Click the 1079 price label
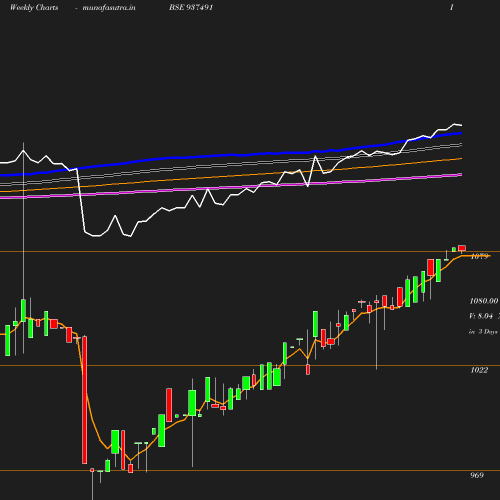This screenshot has width=500, height=500. coord(479,256)
